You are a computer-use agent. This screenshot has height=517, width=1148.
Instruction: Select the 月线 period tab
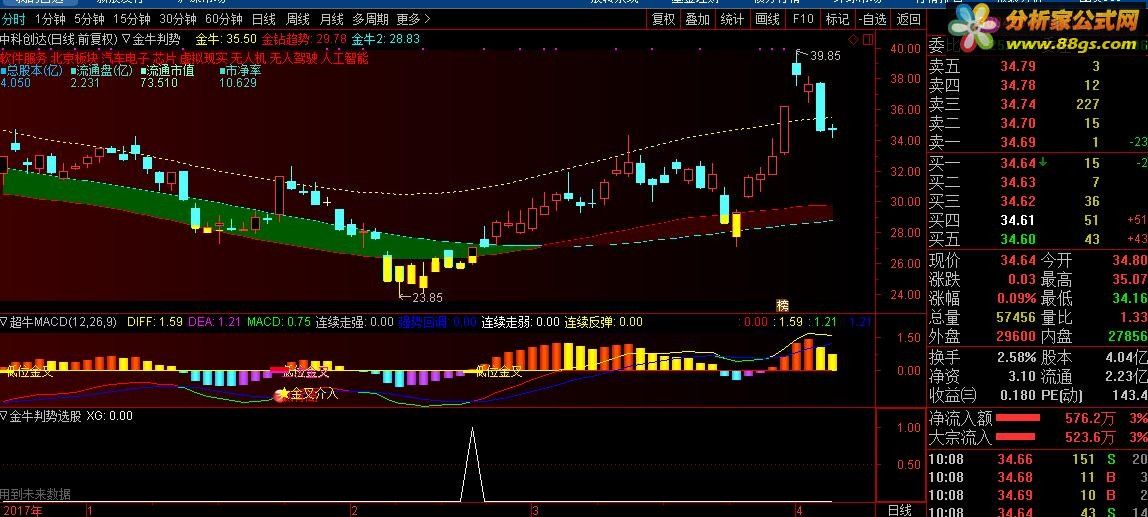pyautogui.click(x=332, y=19)
